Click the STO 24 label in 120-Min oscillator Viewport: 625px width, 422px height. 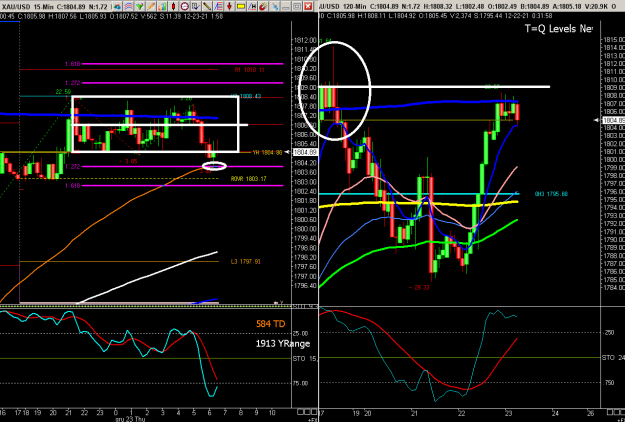pos(613,358)
